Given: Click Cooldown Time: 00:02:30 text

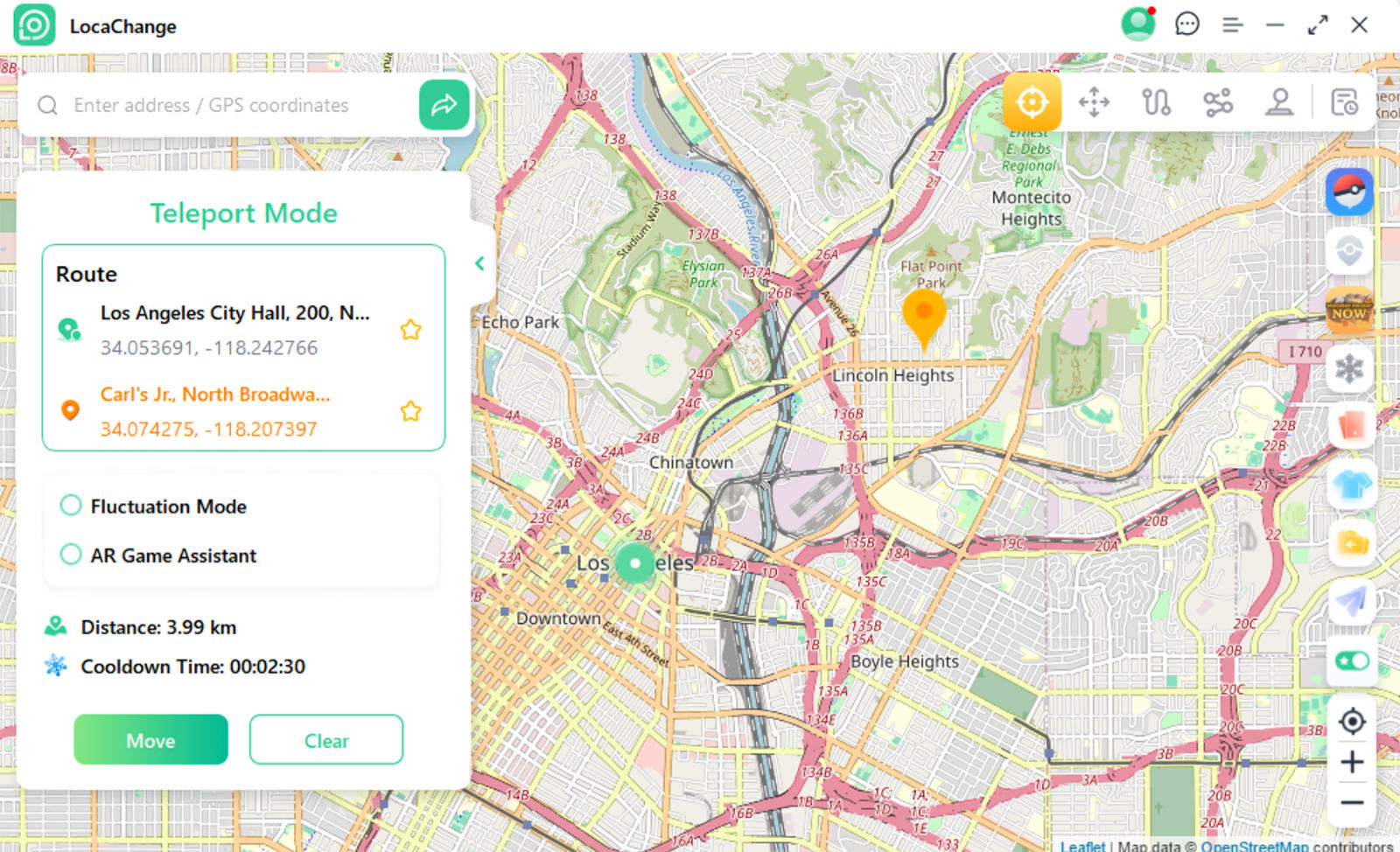Looking at the screenshot, I should point(193,667).
